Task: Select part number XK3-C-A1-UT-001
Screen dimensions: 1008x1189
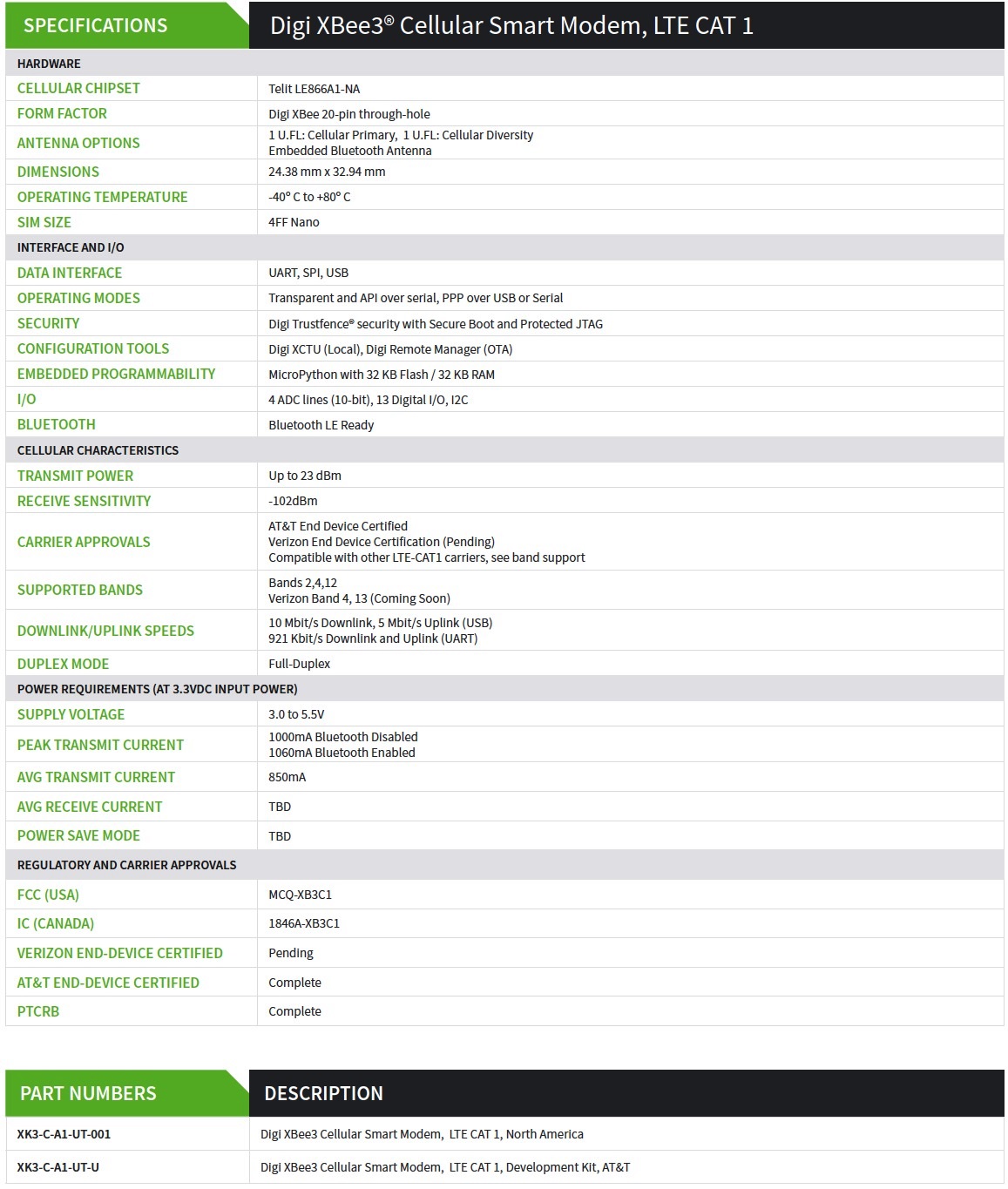Action: click(64, 1134)
